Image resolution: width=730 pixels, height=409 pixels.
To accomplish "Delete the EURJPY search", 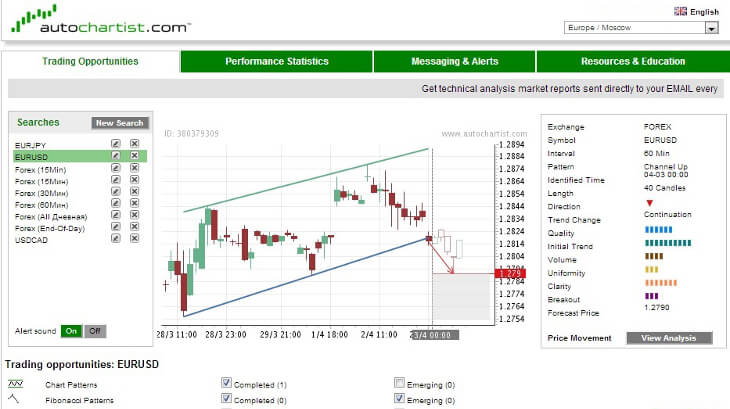I will pos(134,144).
